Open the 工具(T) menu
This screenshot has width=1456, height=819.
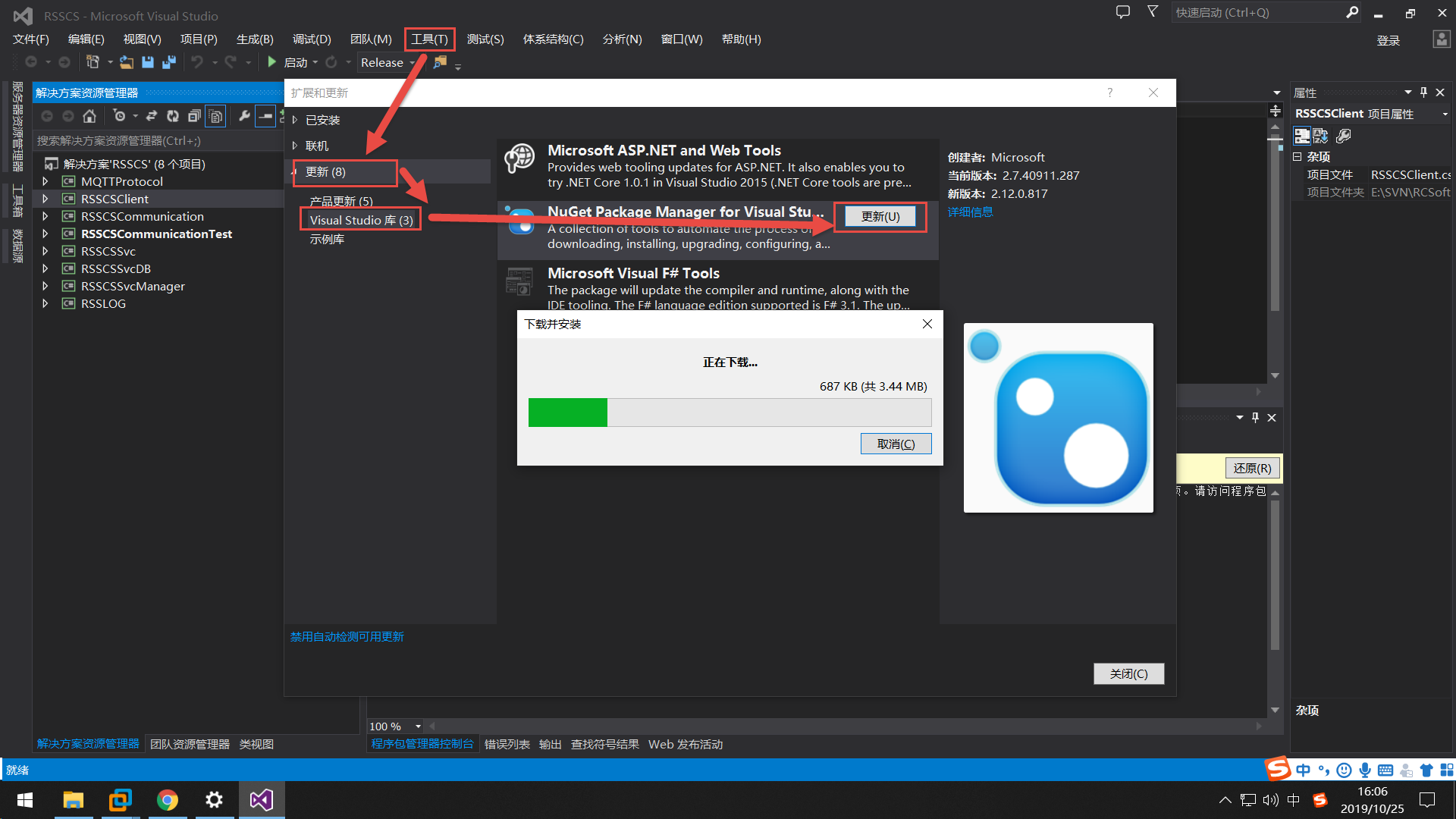(x=429, y=39)
